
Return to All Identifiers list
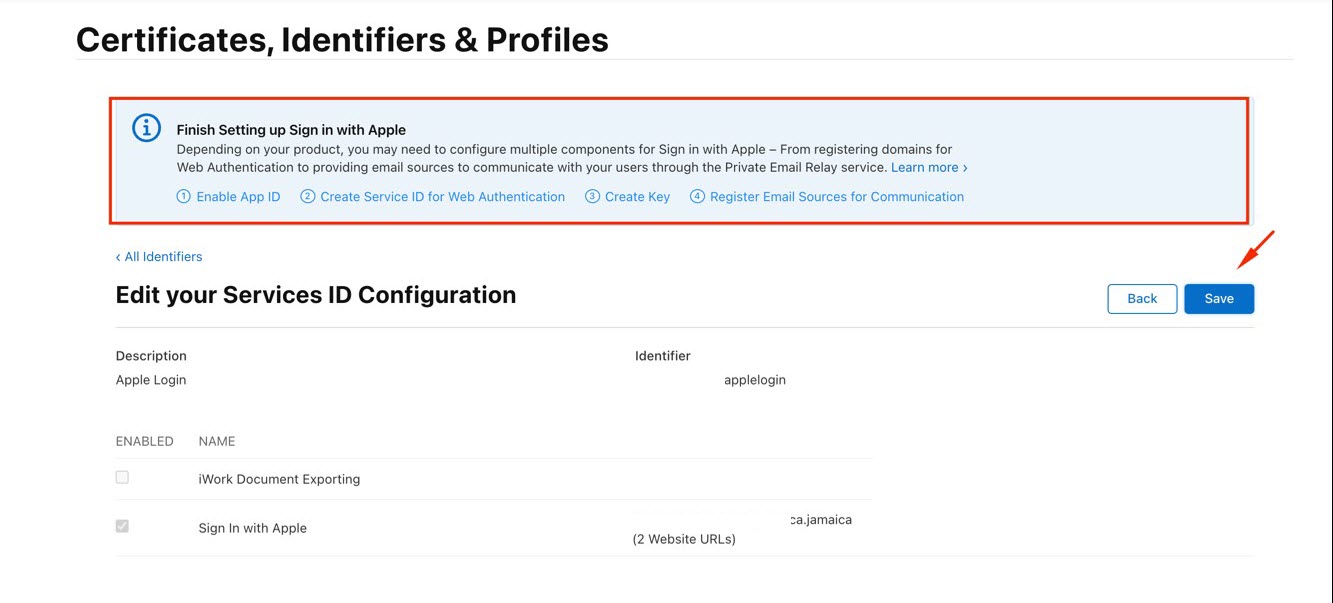tap(163, 257)
